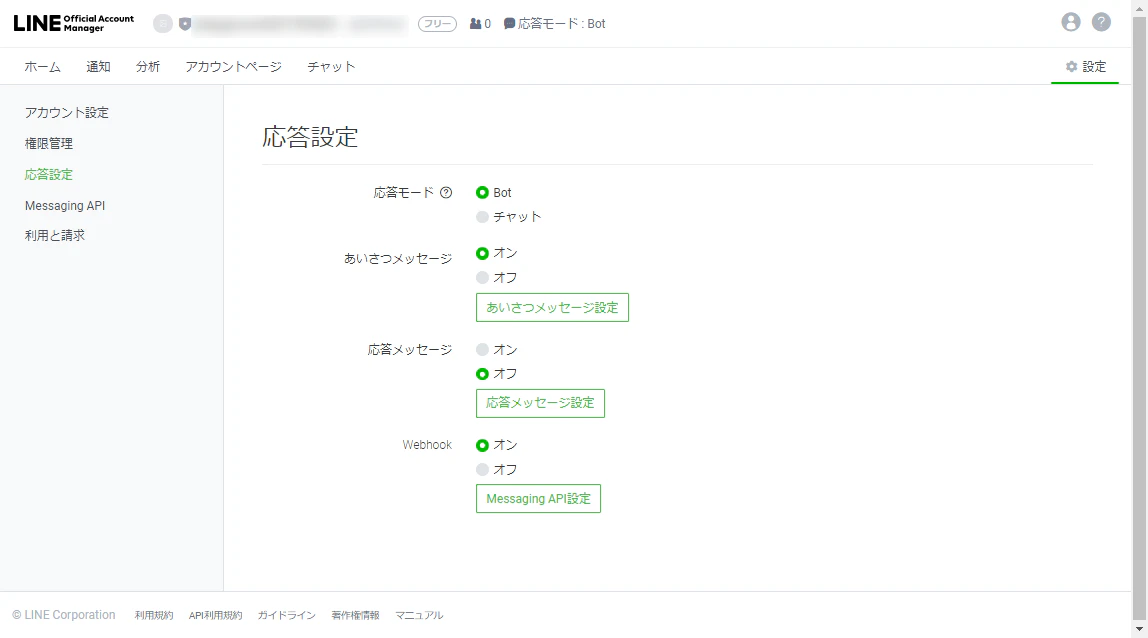1148x638 pixels.
Task: Select 応答設定 in the sidebar
Action: (49, 174)
